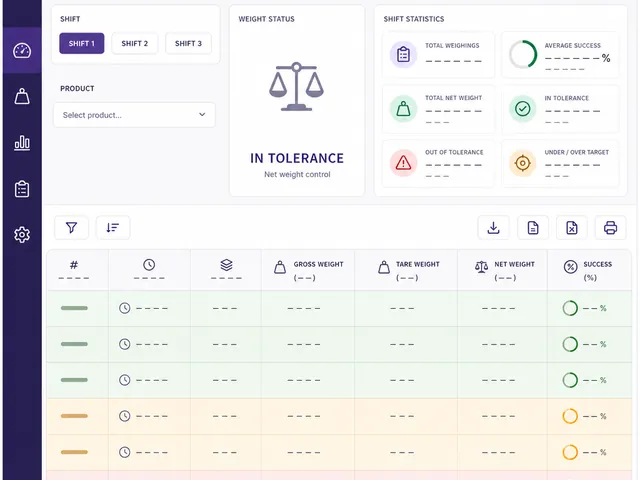640x480 pixels.
Task: Click the Net weight control subtitle
Action: (297, 174)
